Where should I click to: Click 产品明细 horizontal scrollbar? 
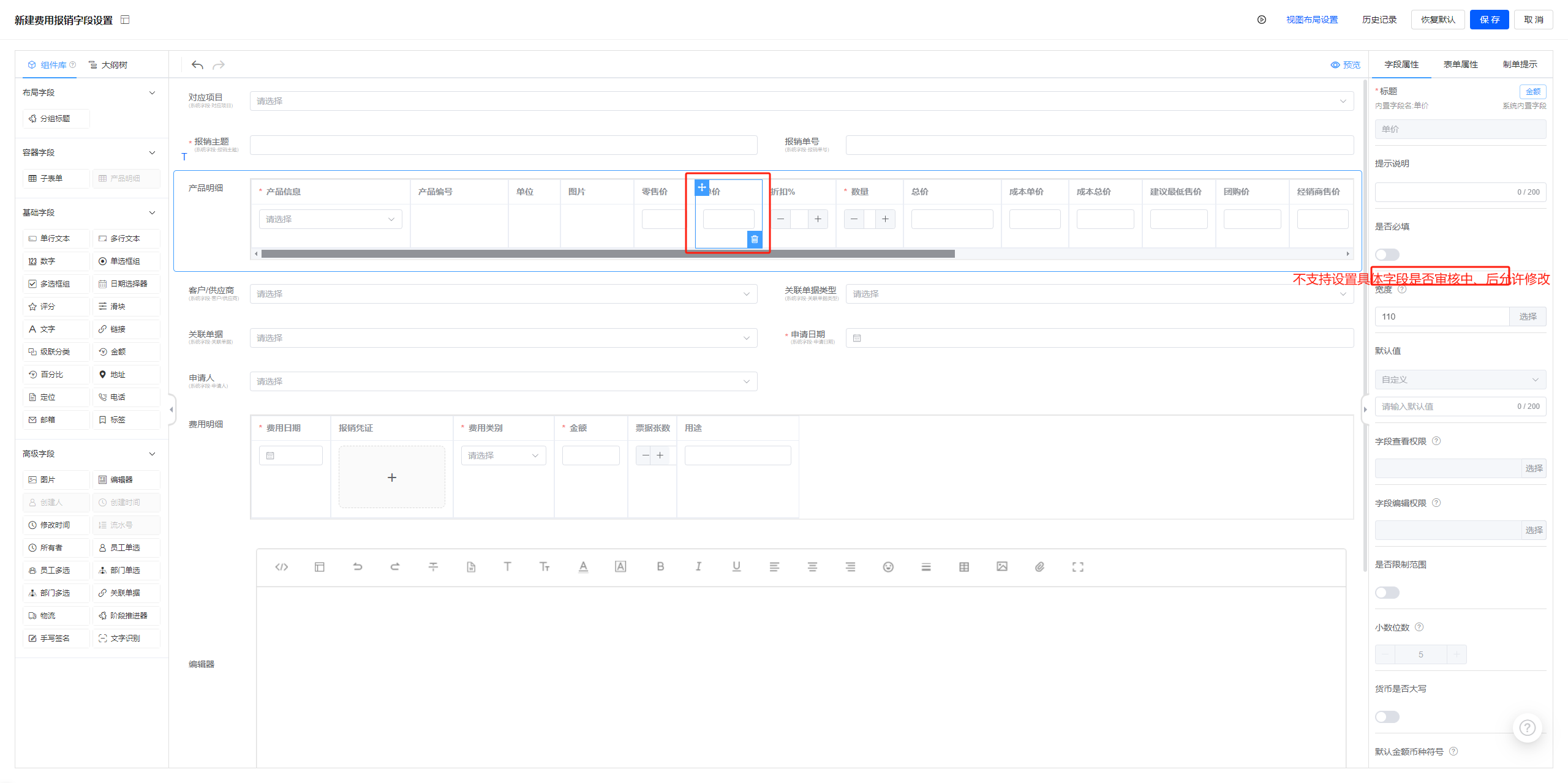tap(608, 253)
